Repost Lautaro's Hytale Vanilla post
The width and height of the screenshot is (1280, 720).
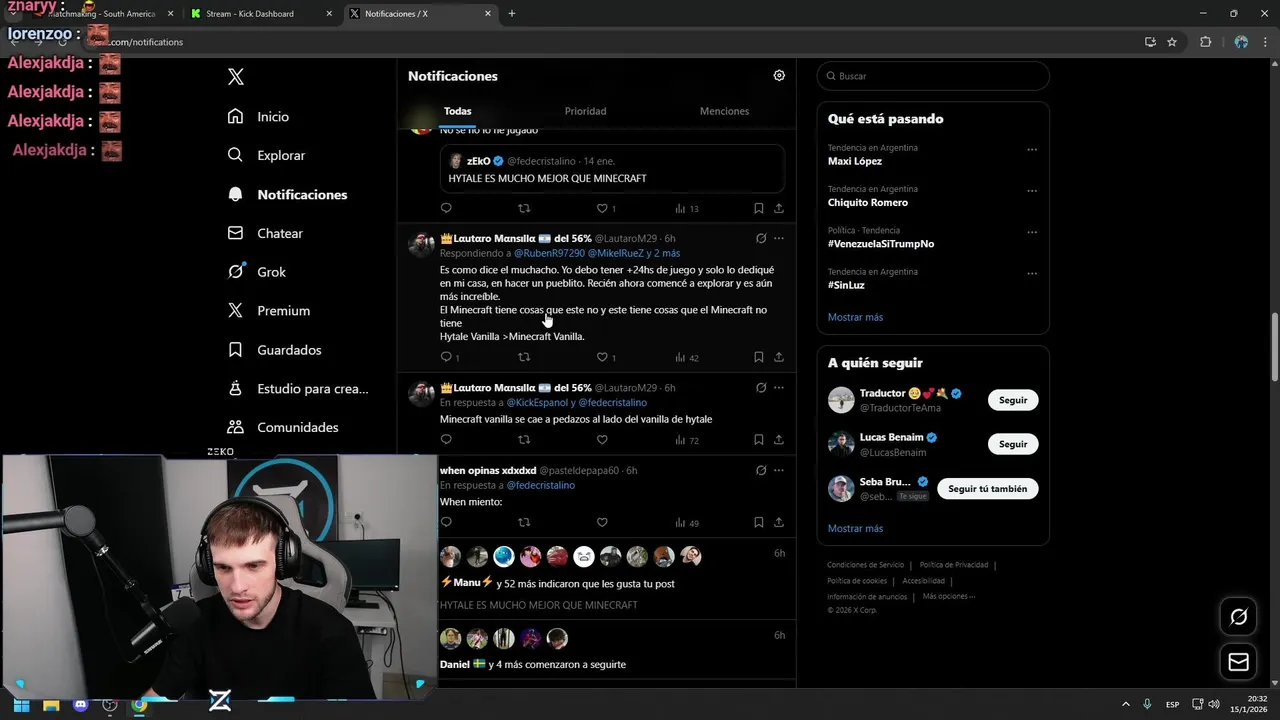click(x=524, y=357)
